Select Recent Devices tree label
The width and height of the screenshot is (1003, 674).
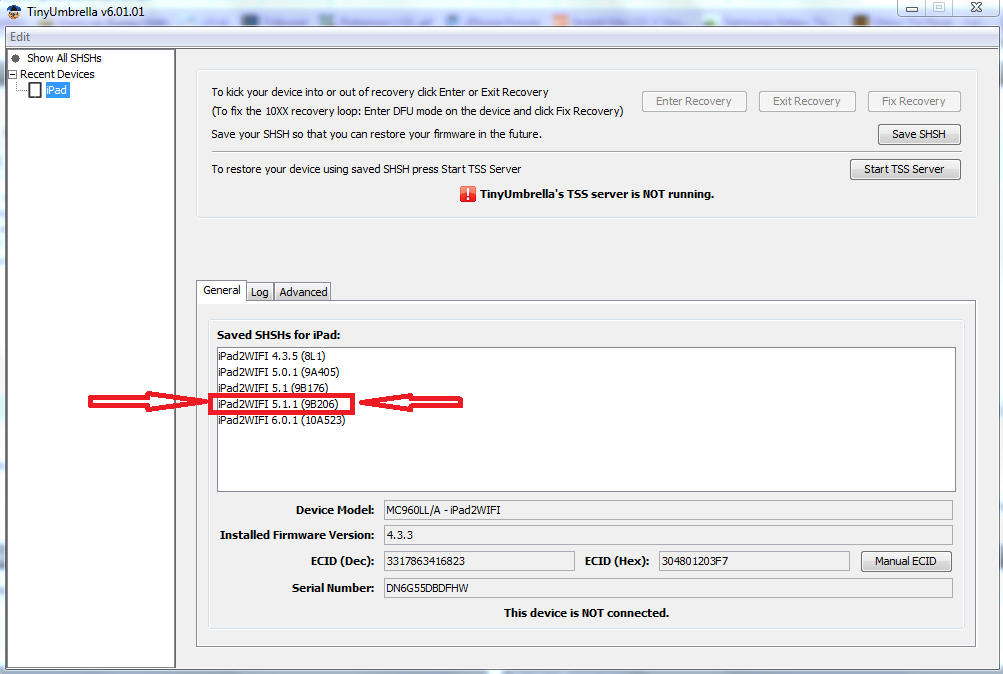57,74
